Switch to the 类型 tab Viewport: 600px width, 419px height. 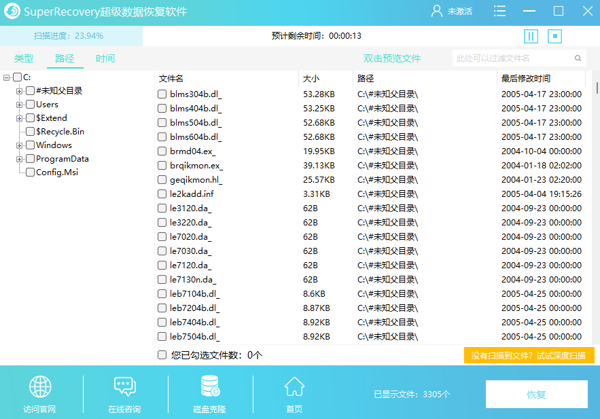(x=23, y=58)
